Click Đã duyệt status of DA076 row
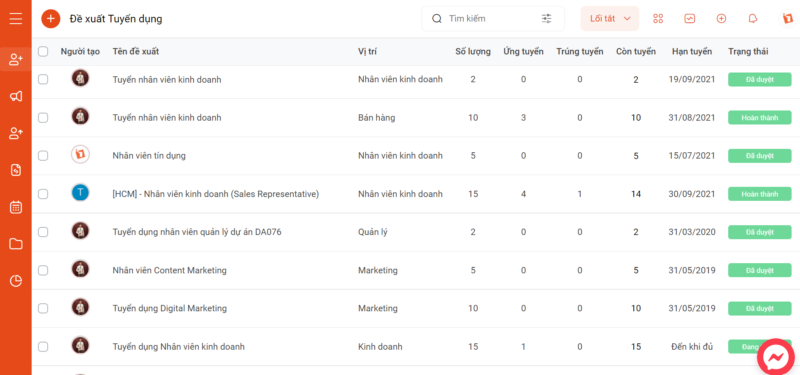The width and height of the screenshot is (800, 375). tap(760, 232)
